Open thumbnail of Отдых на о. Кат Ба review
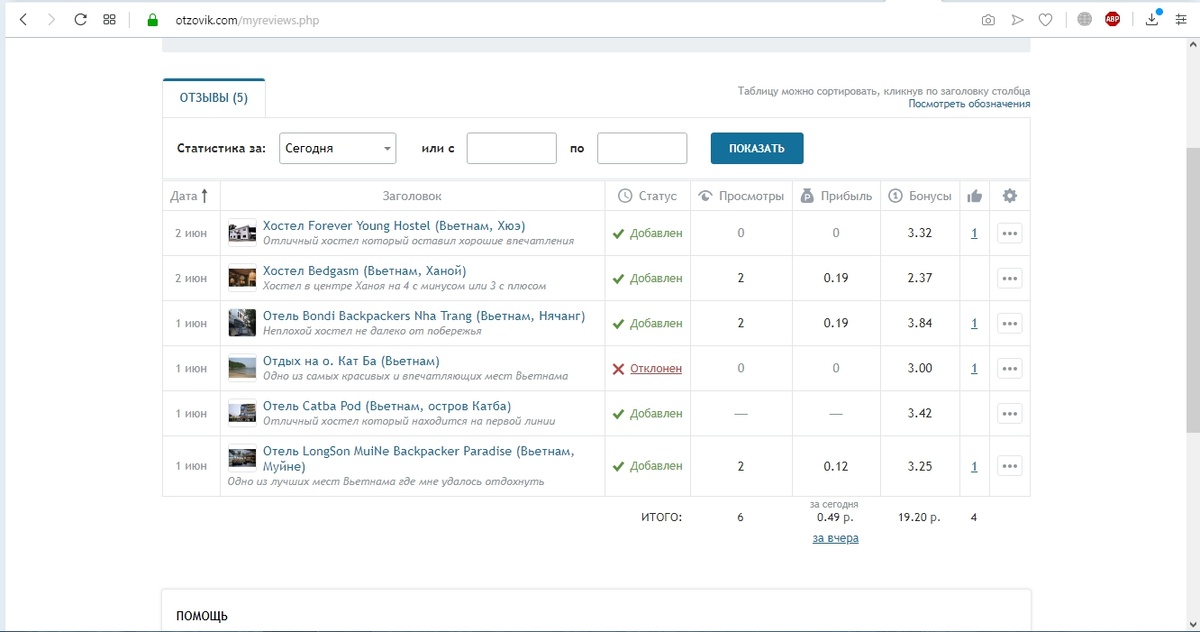Screen dimensions: 1200x632 pos(242,368)
